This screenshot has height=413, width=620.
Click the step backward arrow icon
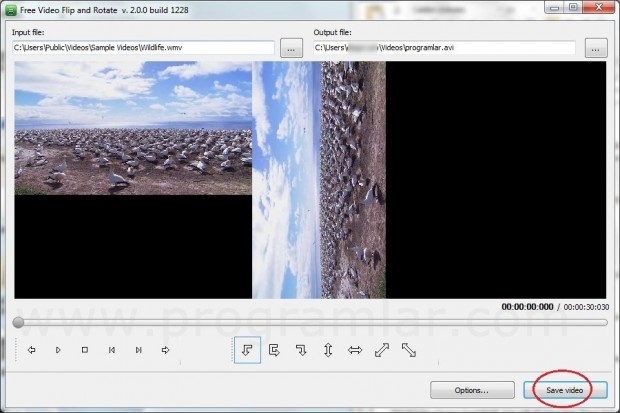(x=32, y=350)
